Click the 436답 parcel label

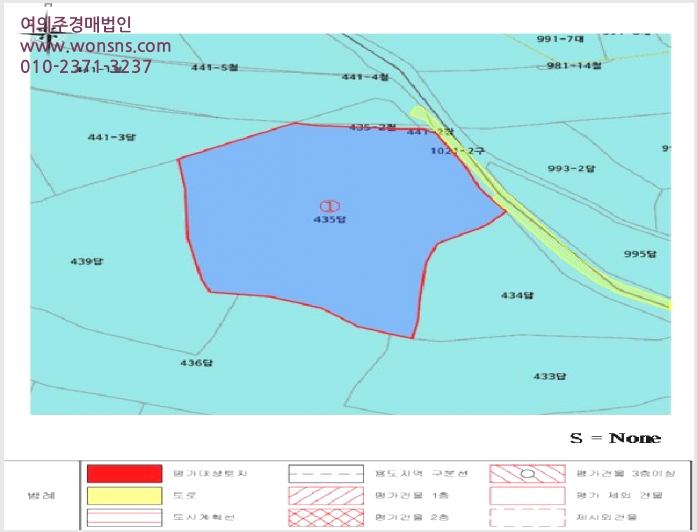tap(196, 363)
